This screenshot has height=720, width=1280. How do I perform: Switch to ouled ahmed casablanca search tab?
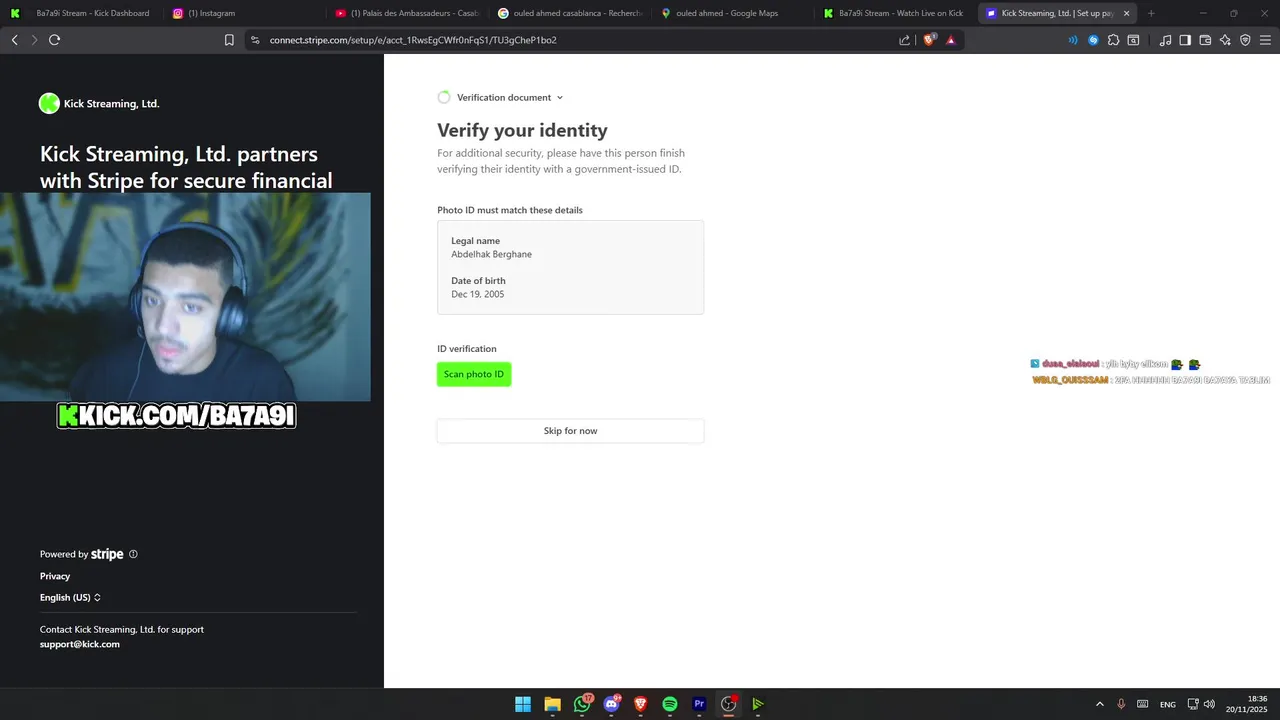[569, 13]
